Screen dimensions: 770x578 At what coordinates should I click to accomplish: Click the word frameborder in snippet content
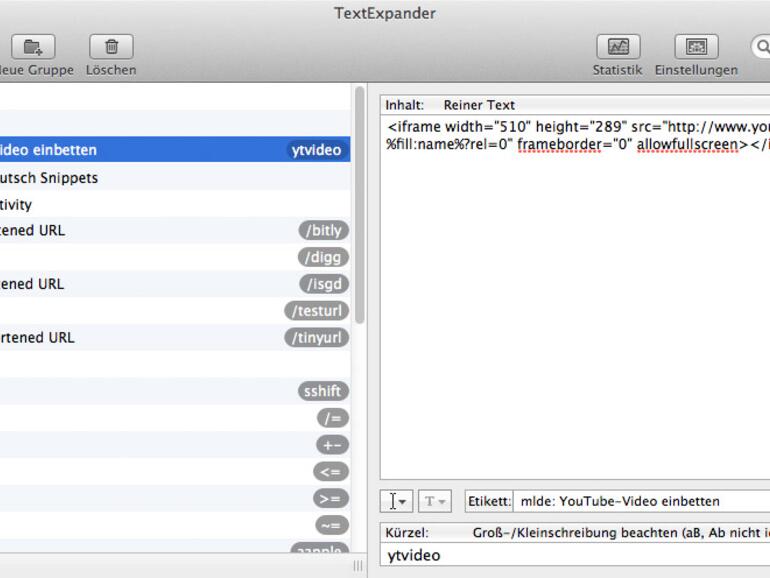558,144
